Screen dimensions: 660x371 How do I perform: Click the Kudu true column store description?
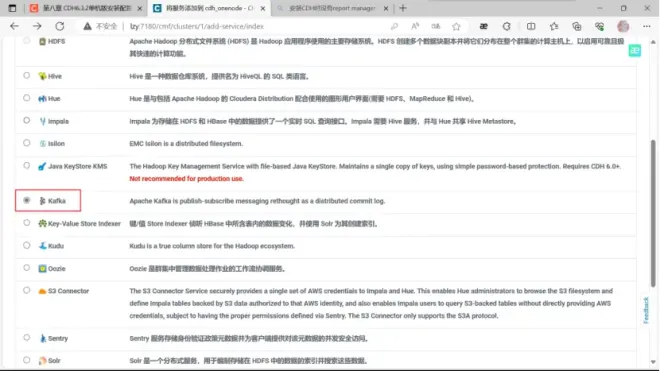[212, 246]
